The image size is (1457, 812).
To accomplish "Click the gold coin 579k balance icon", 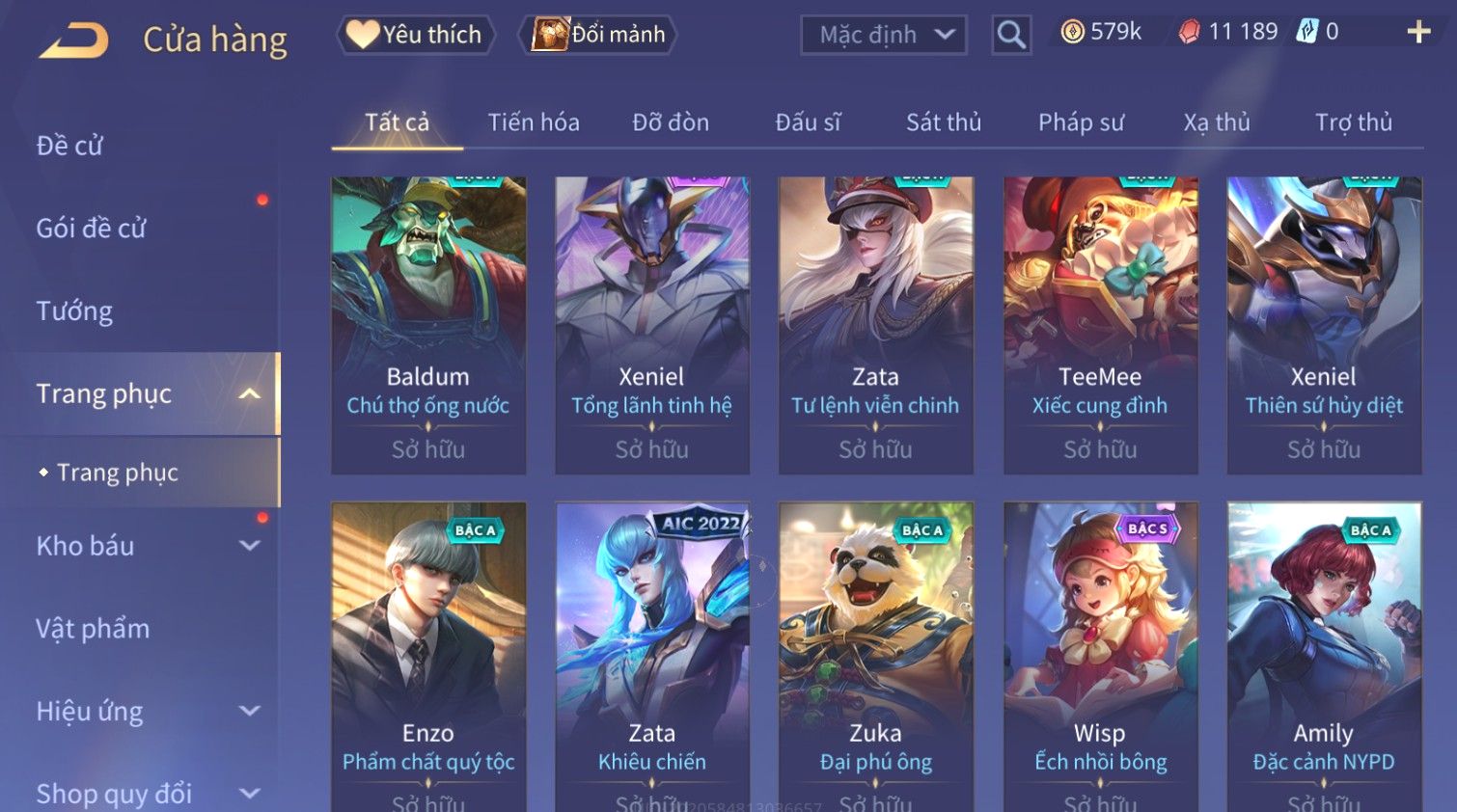I will 1072,32.
